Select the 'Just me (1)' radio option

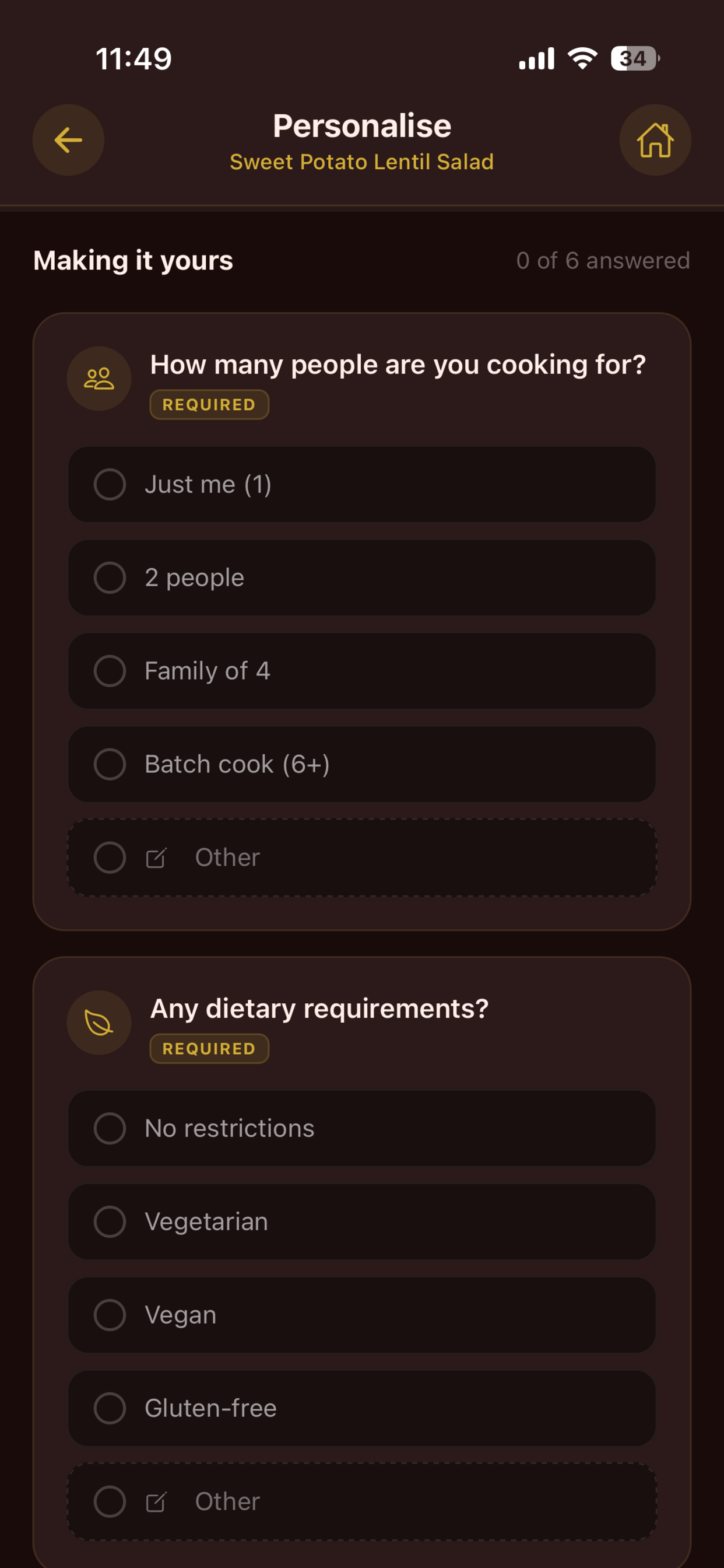(x=362, y=485)
